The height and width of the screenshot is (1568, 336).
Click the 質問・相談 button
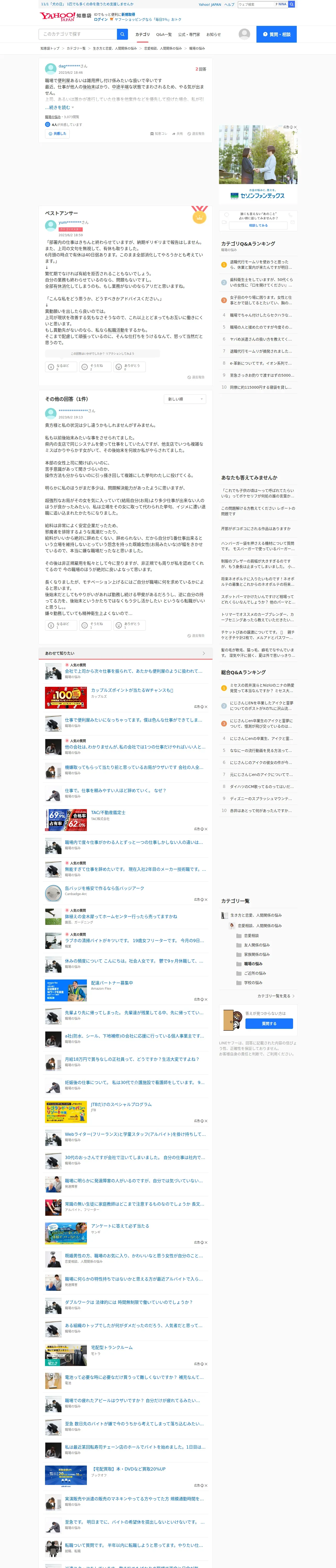point(276,34)
